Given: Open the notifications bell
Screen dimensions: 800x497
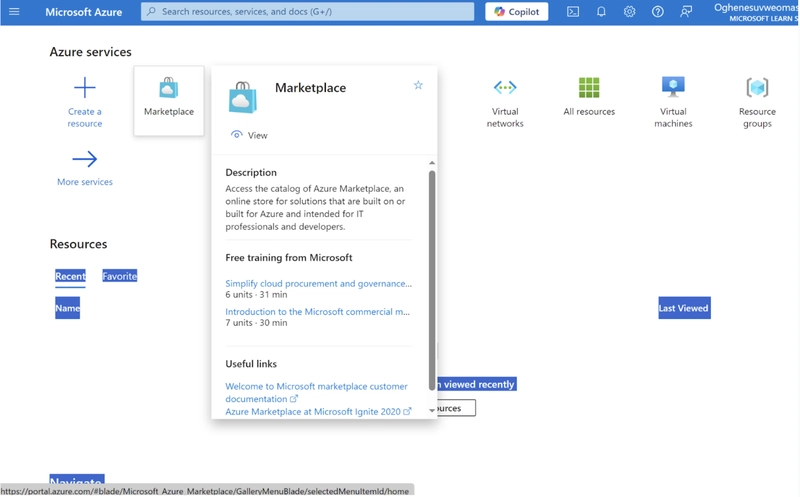Looking at the screenshot, I should pos(601,11).
